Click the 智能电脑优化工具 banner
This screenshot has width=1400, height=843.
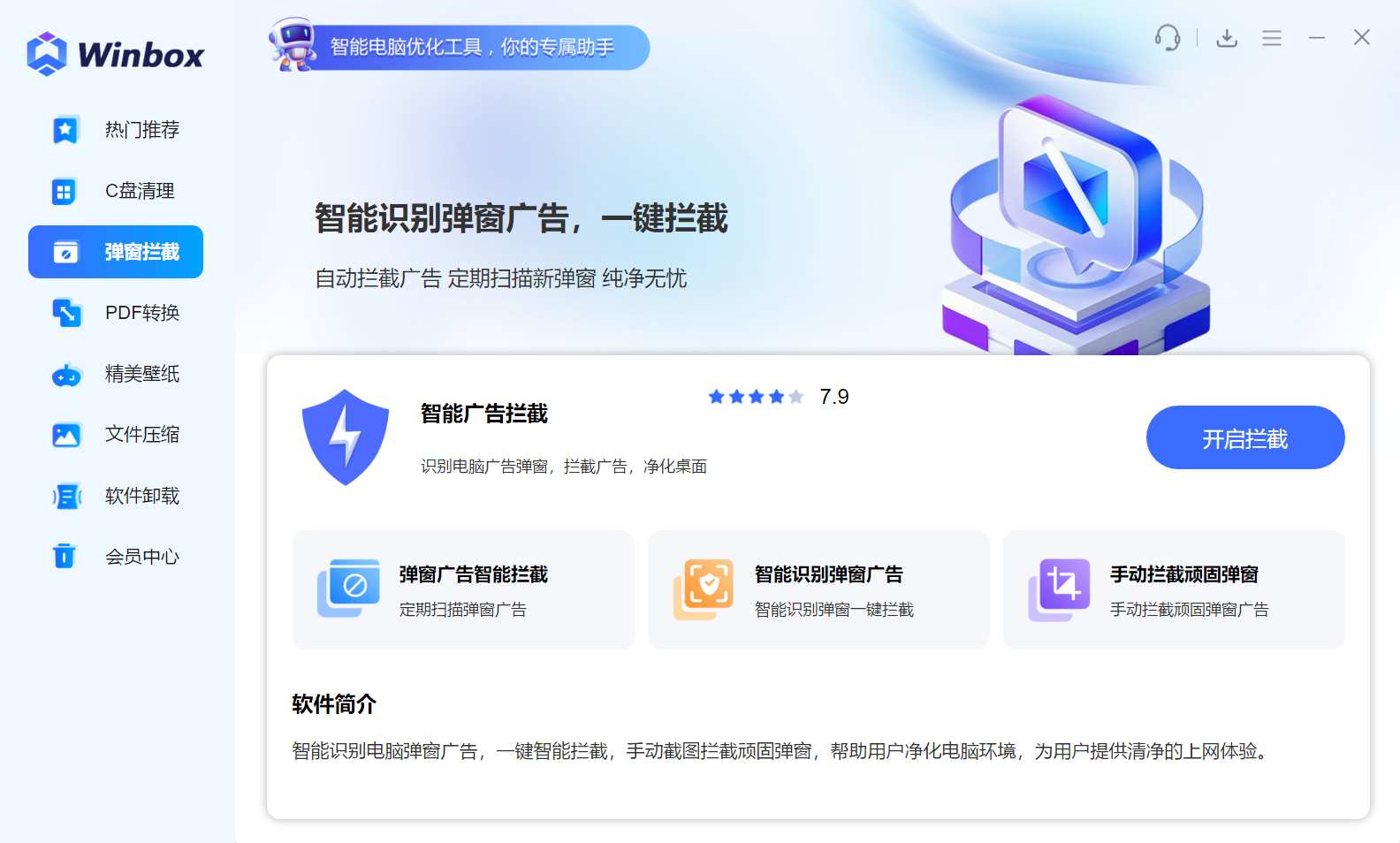point(473,48)
